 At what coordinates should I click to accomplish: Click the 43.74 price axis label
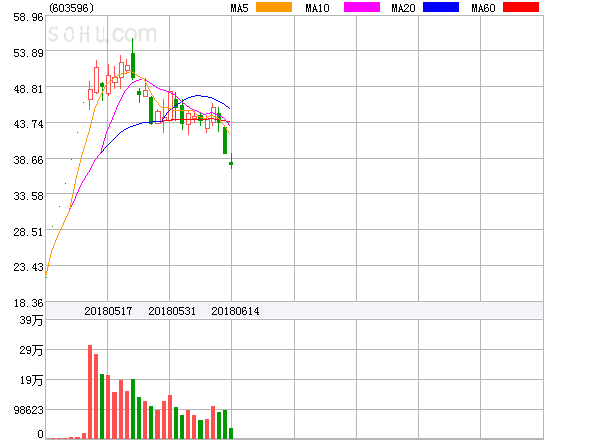(x=28, y=124)
